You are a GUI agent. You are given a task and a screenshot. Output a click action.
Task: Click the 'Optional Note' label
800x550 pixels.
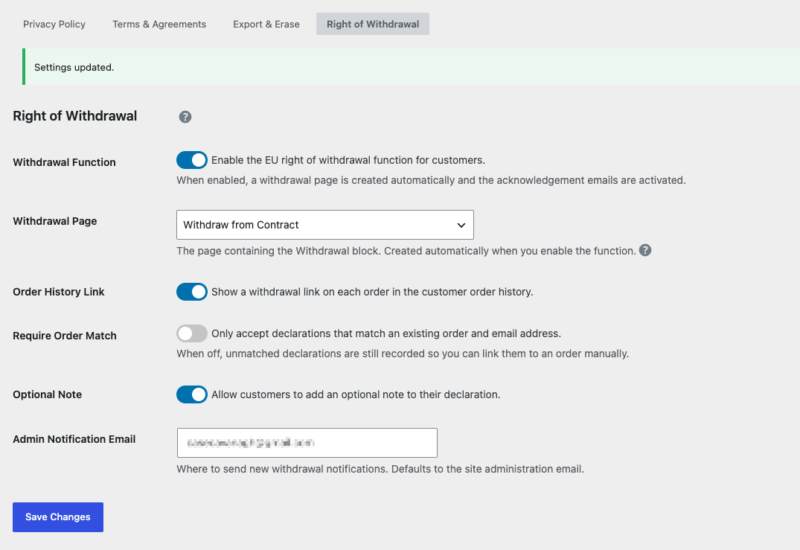pyautogui.click(x=47, y=394)
